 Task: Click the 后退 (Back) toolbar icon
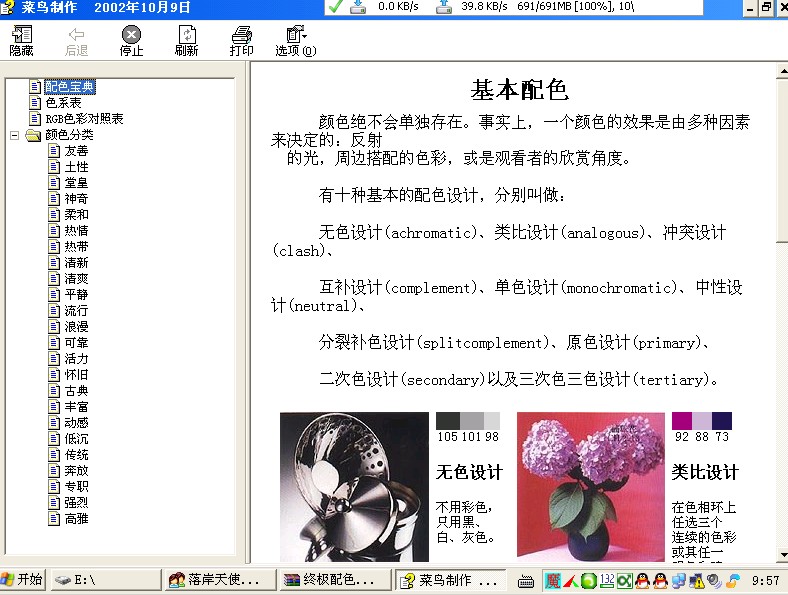[76, 41]
